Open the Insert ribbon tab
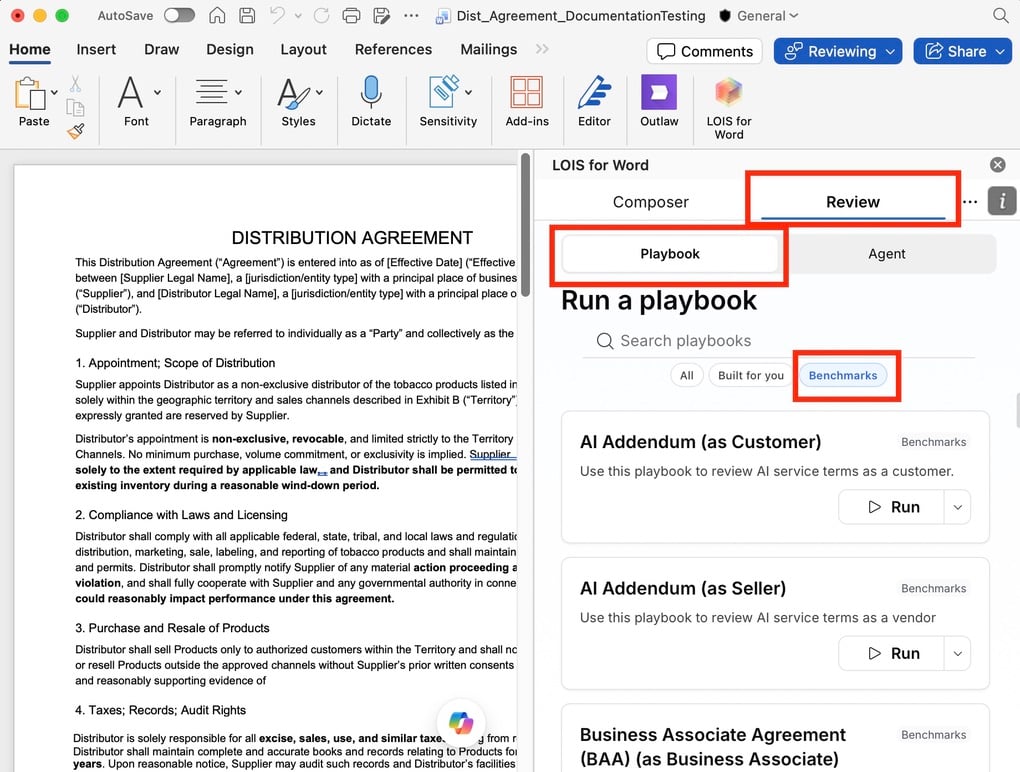The height and width of the screenshot is (772, 1020). (96, 49)
